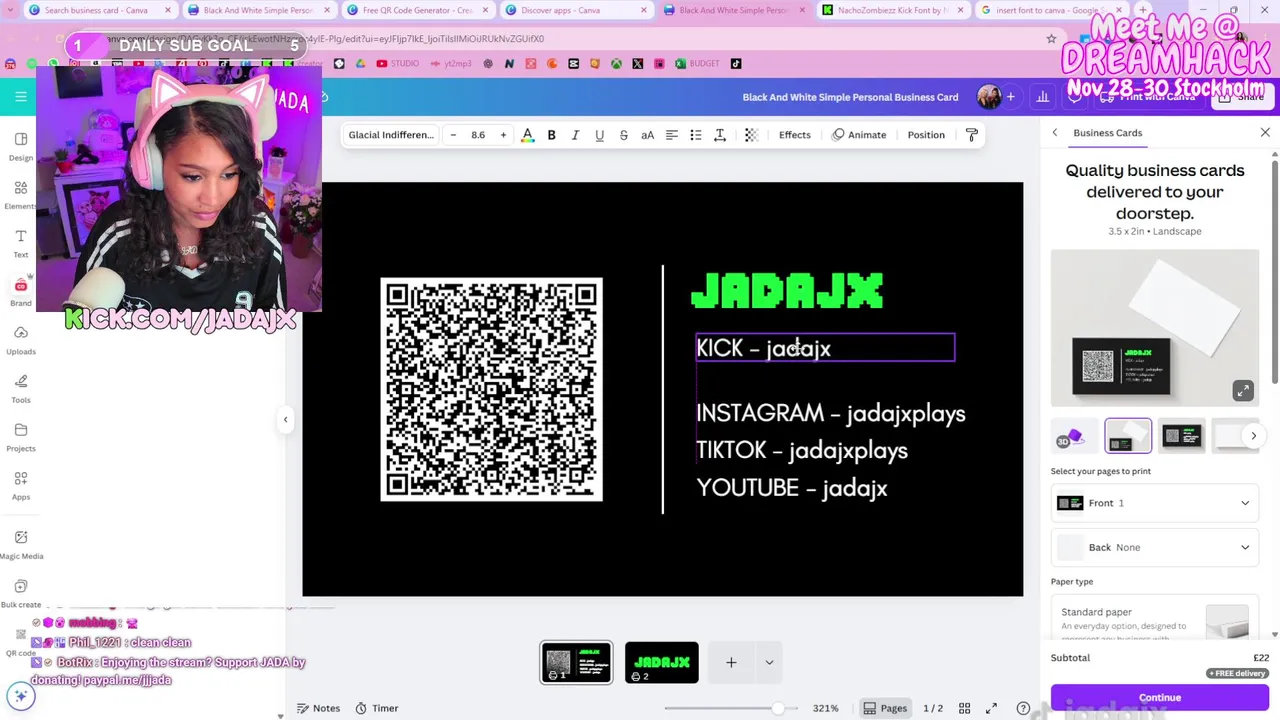Open the Elements panel in sidebar
The height and width of the screenshot is (720, 1280).
20,194
